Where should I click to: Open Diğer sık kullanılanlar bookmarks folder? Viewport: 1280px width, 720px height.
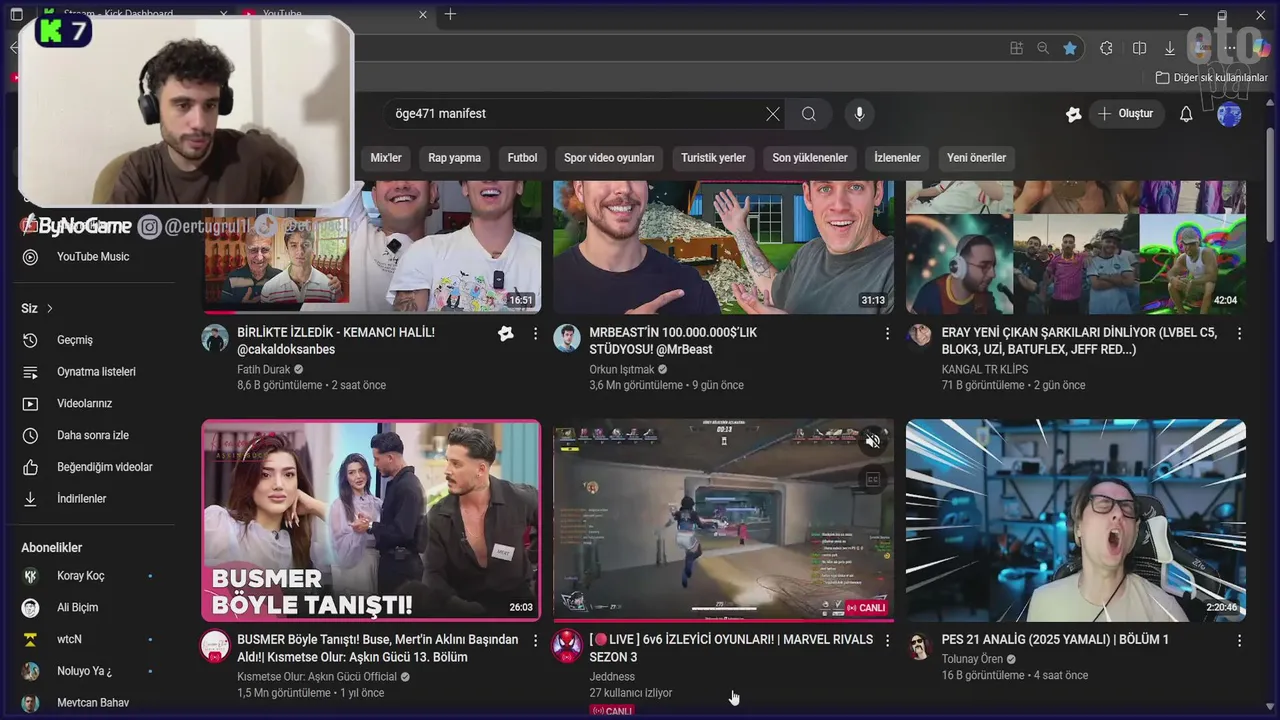1211,78
